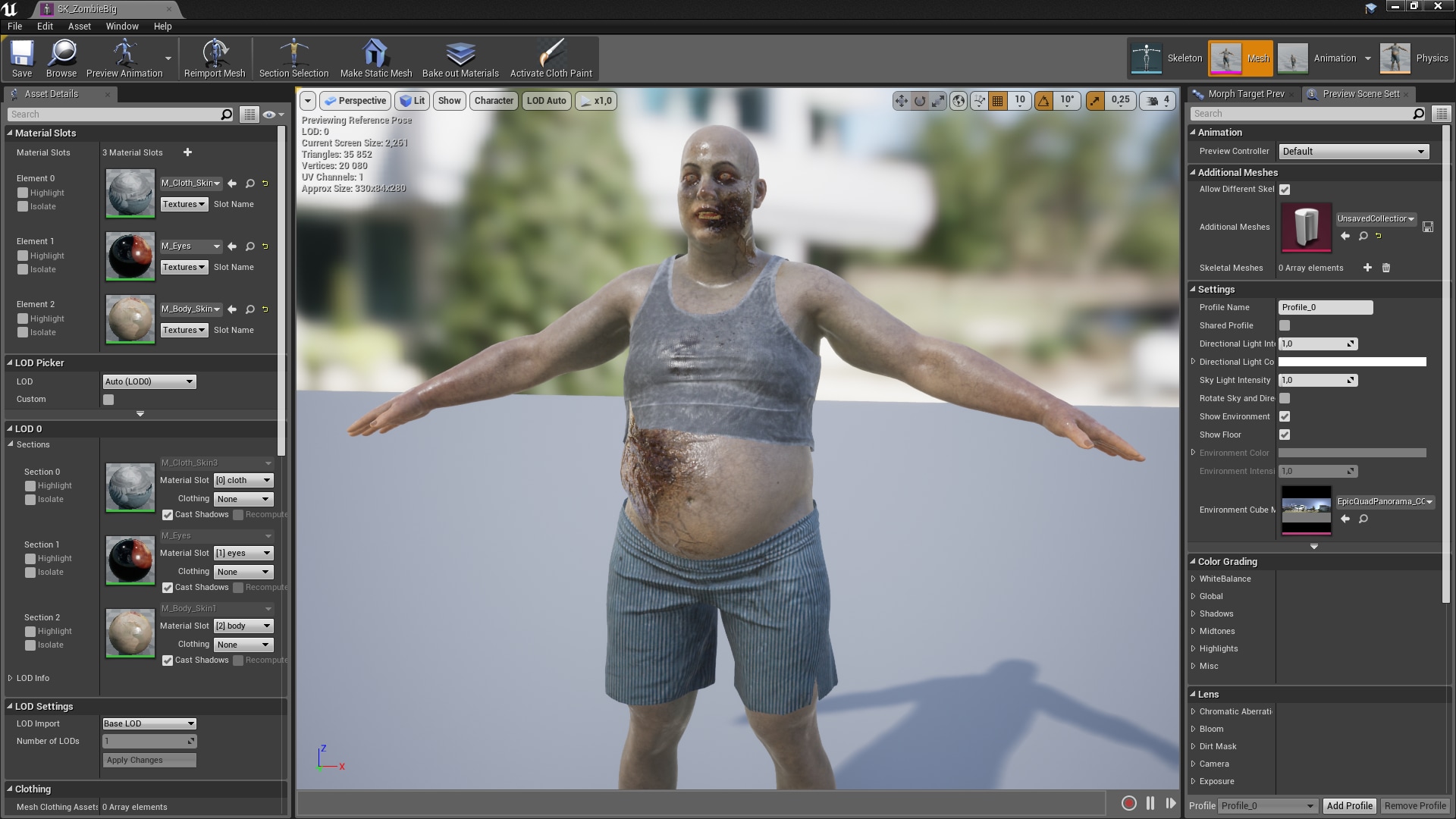Toggle Highlight checkbox for Element 0
The width and height of the screenshot is (1456, 819).
click(23, 193)
